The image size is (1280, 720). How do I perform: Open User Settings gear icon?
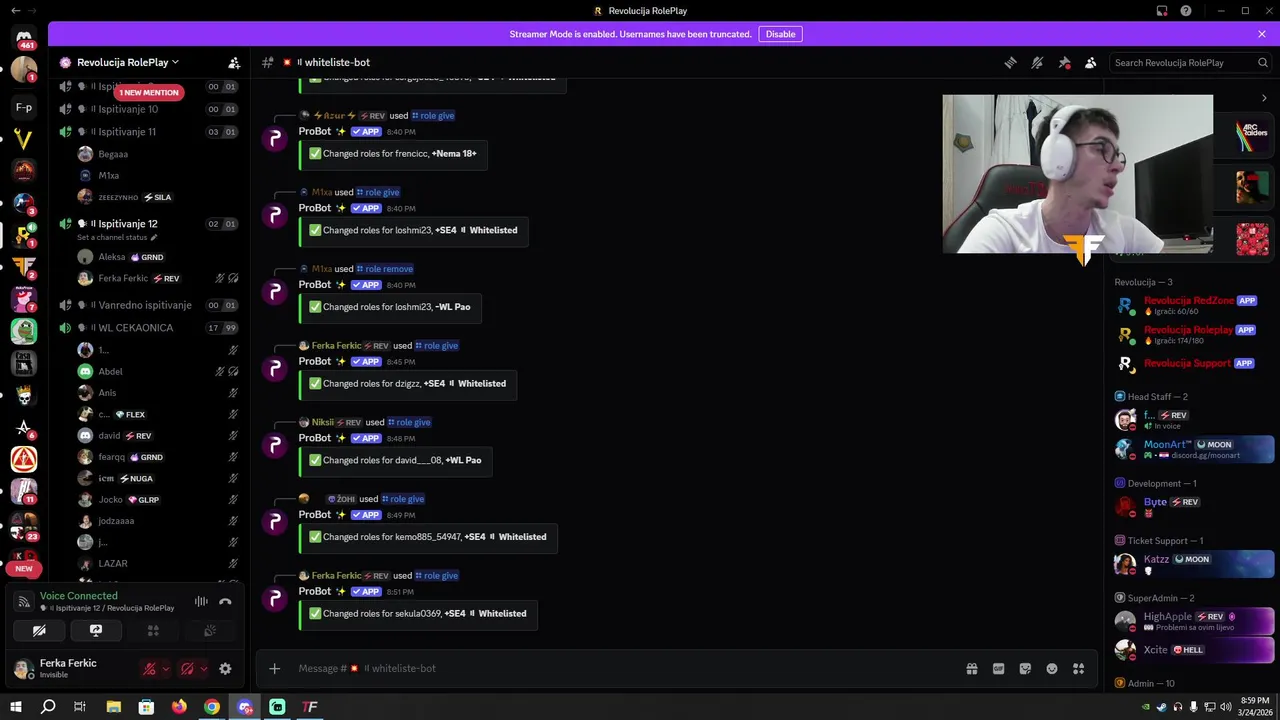click(225, 669)
